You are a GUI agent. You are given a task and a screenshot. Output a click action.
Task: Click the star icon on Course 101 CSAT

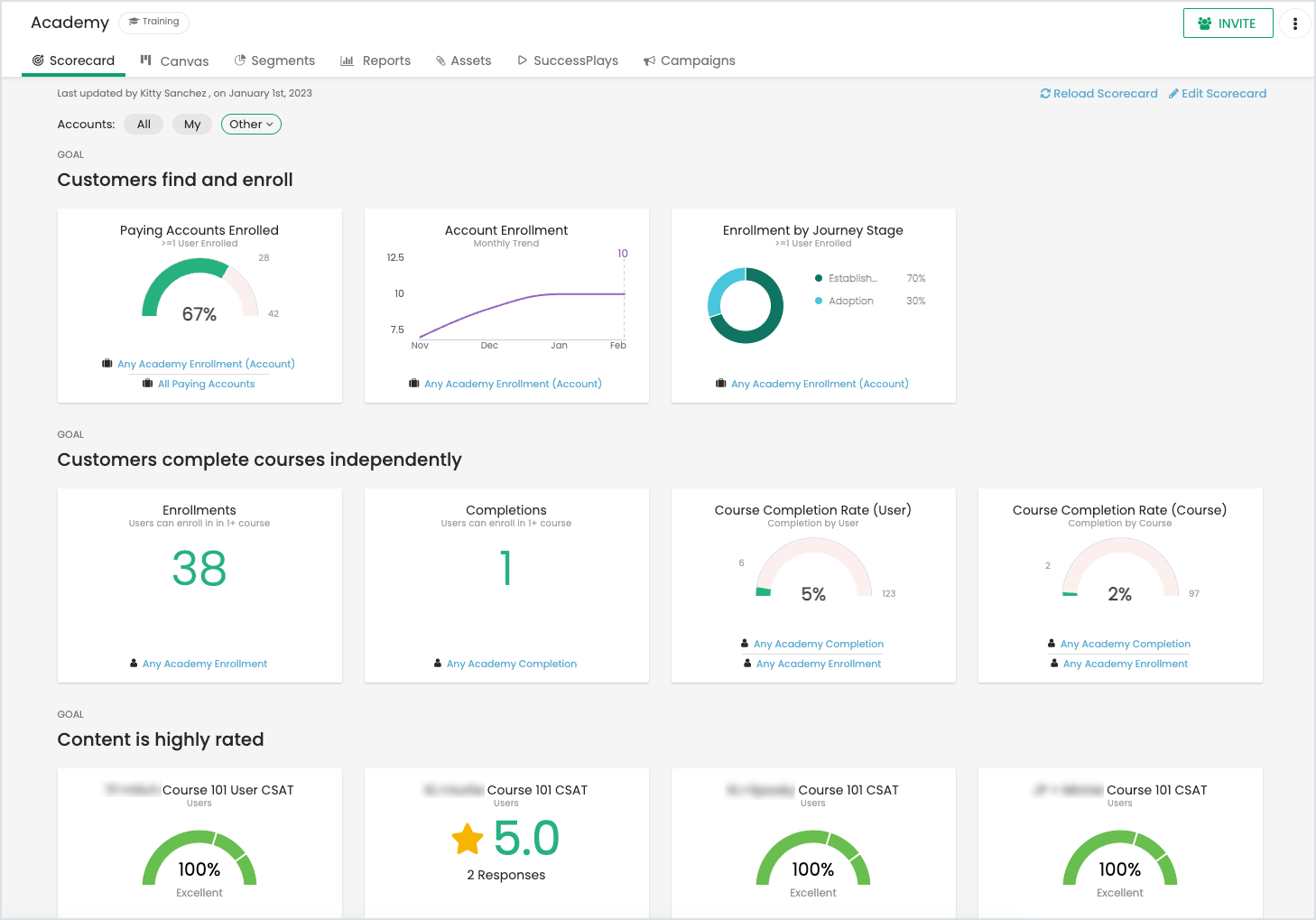click(x=467, y=839)
